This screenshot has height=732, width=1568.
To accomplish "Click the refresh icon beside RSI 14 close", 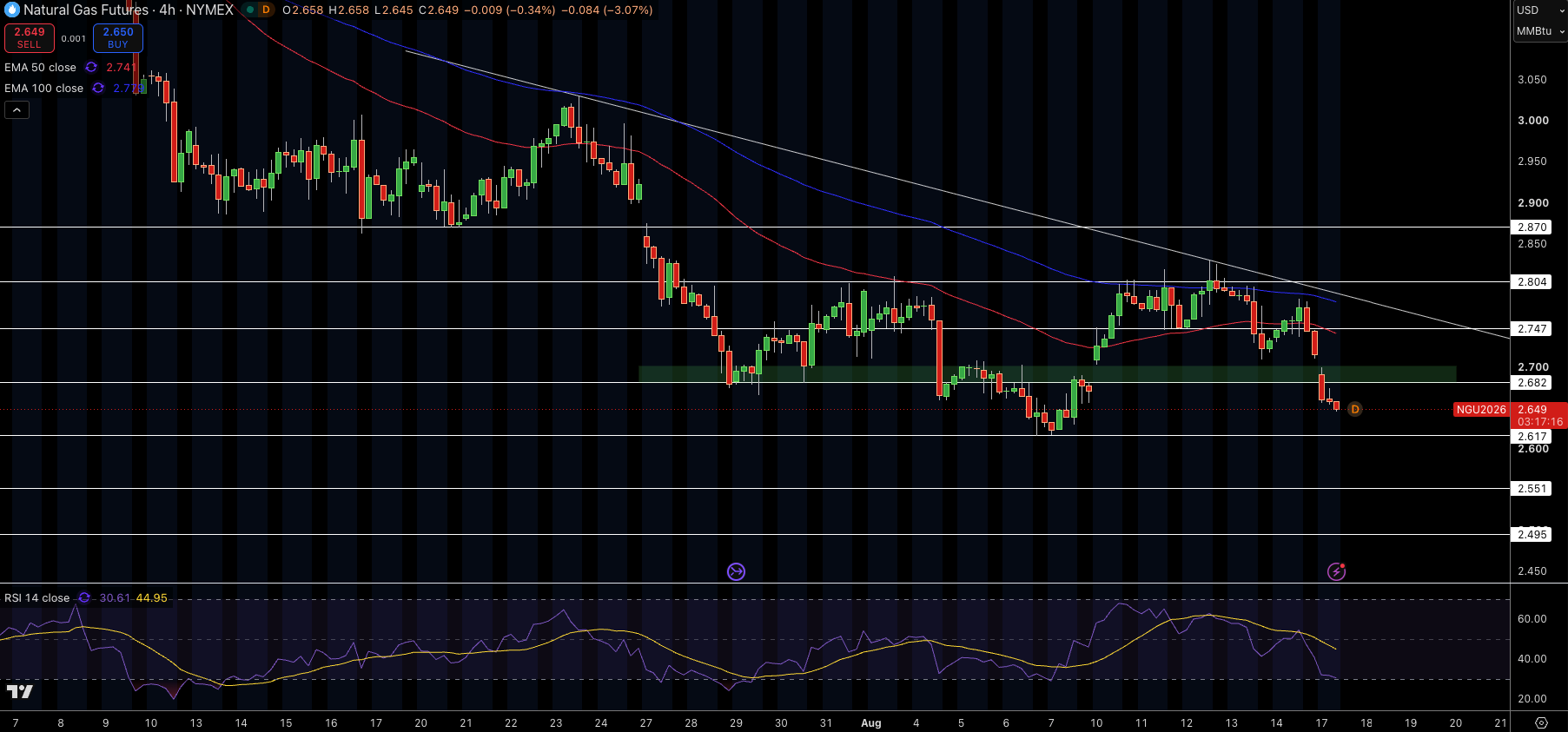I will click(x=84, y=597).
